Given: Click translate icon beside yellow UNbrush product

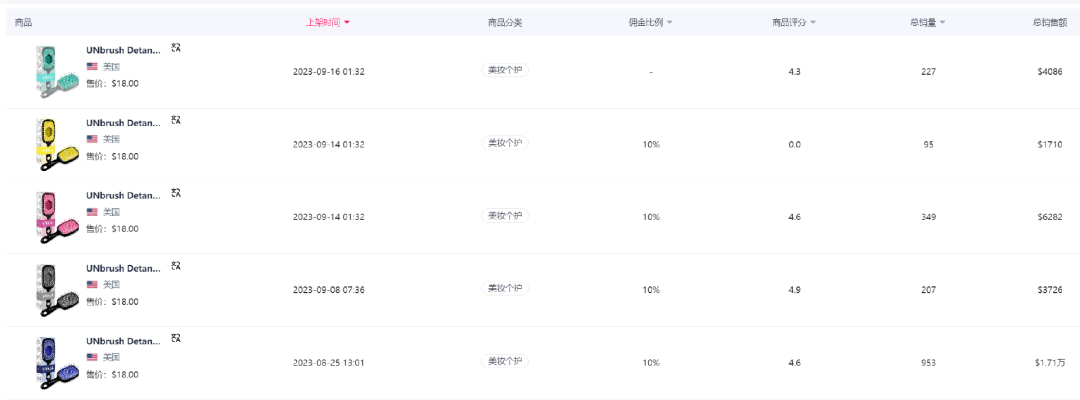Looking at the screenshot, I should pos(176,120).
